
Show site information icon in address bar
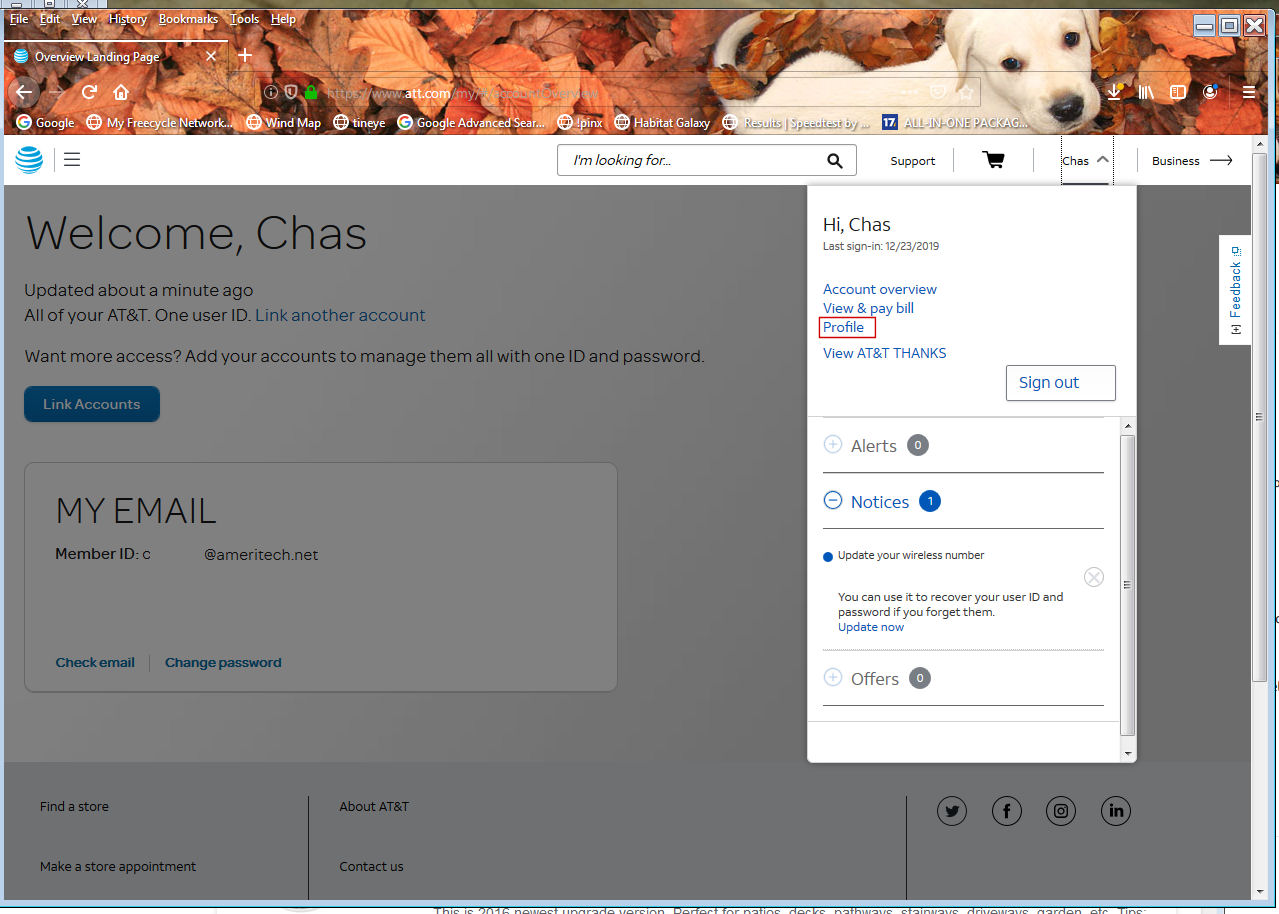pyautogui.click(x=271, y=92)
